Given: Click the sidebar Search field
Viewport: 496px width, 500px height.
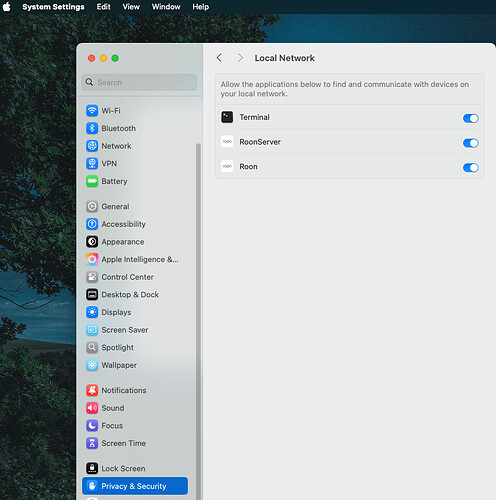Looking at the screenshot, I should 139,82.
